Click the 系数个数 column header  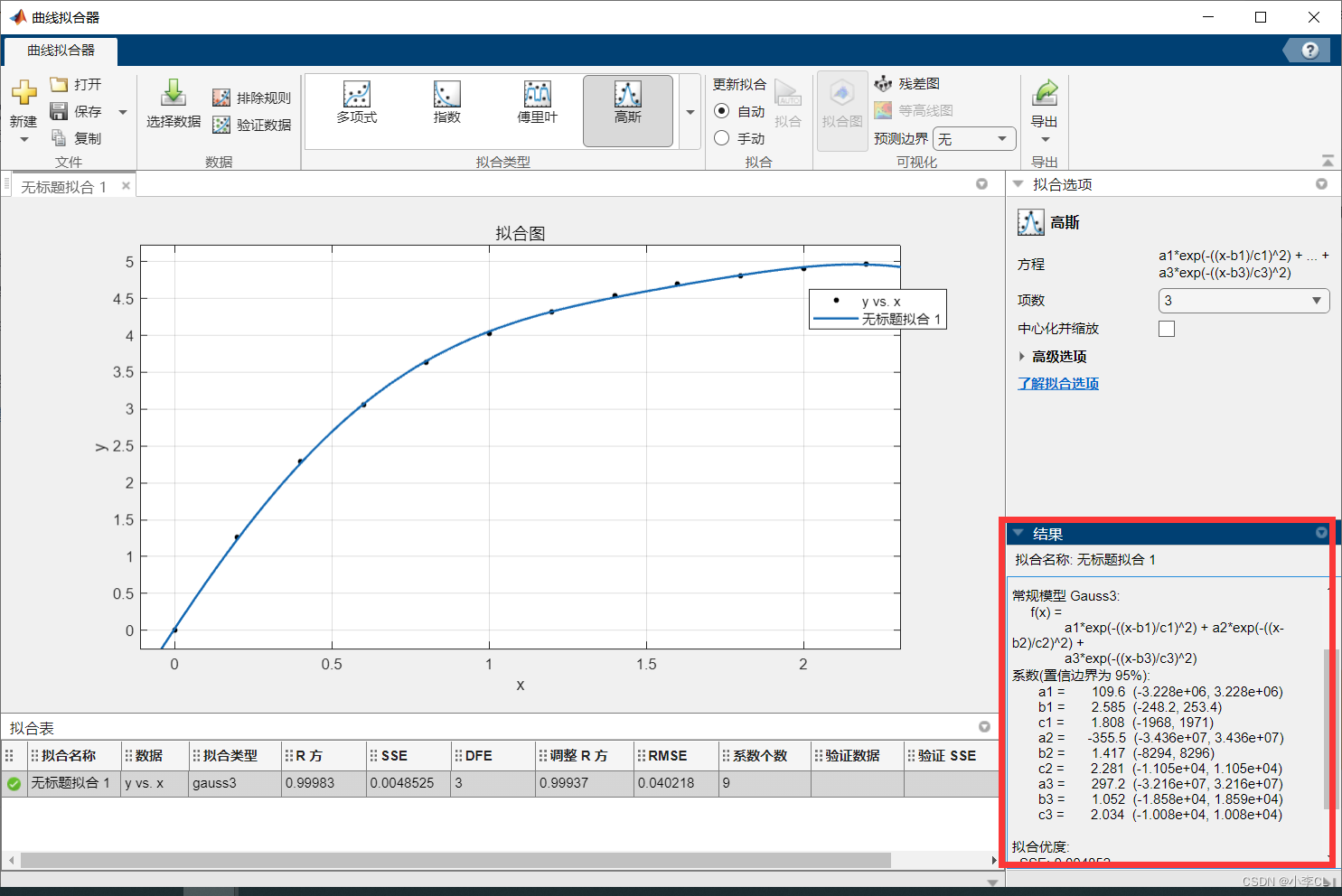coord(765,755)
